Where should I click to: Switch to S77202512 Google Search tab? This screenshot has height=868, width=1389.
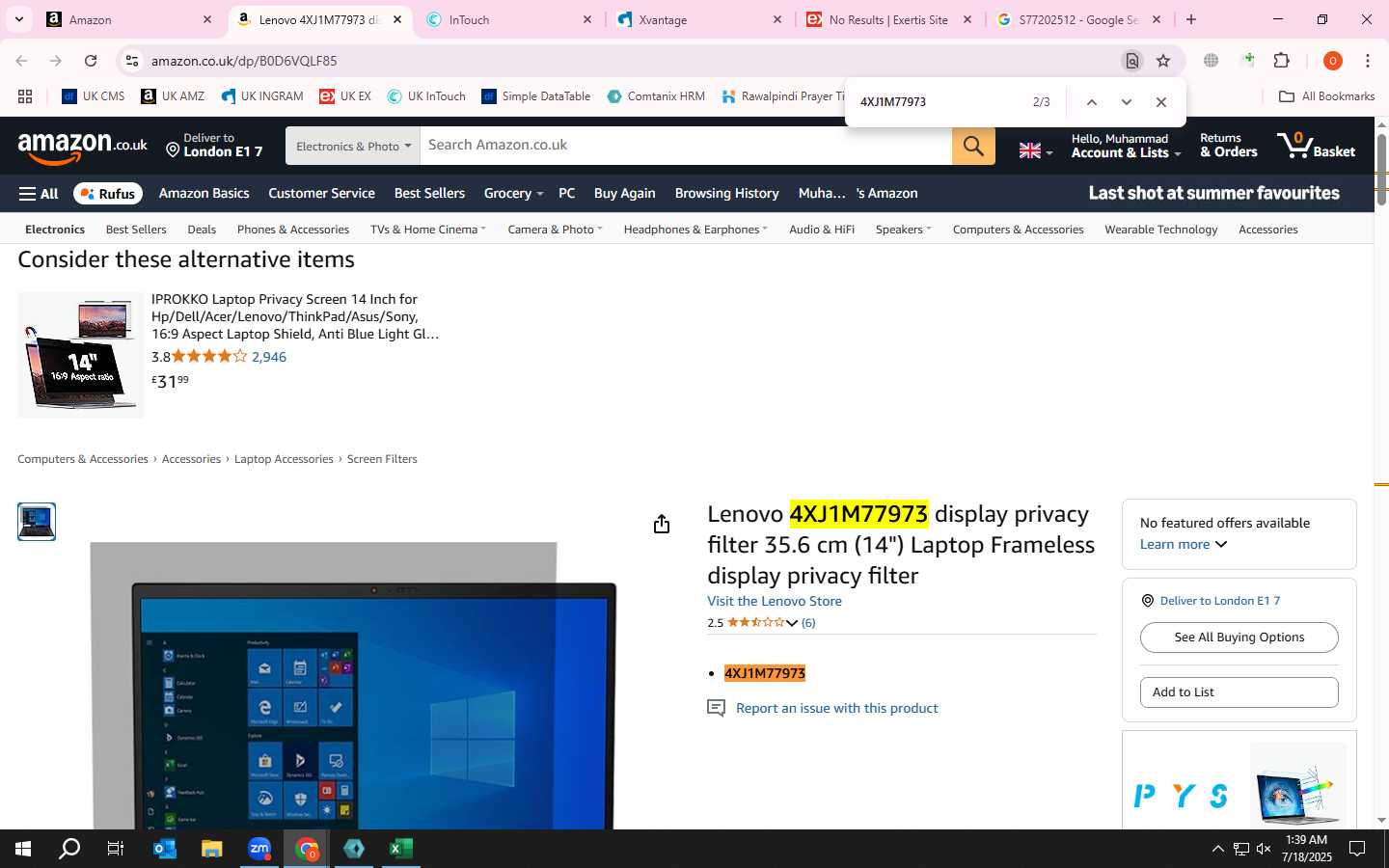coord(1077,19)
